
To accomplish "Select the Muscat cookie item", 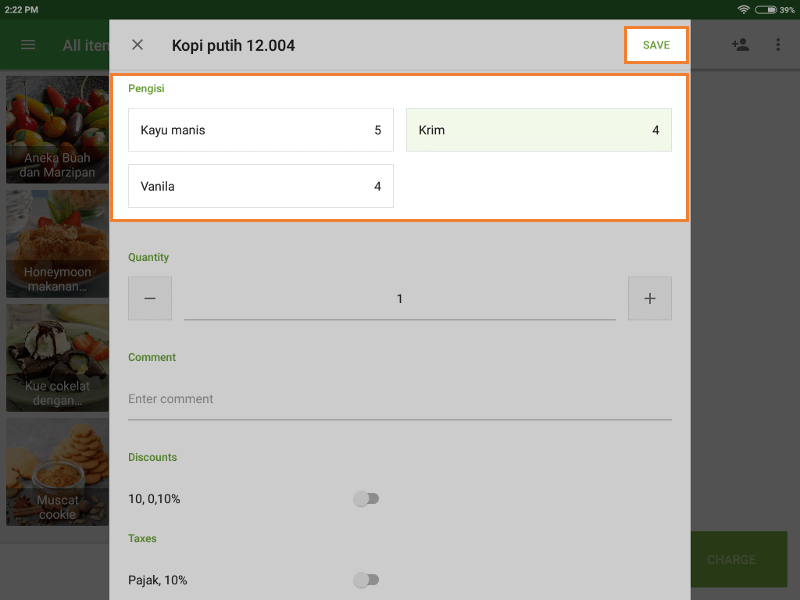I will coord(57,471).
